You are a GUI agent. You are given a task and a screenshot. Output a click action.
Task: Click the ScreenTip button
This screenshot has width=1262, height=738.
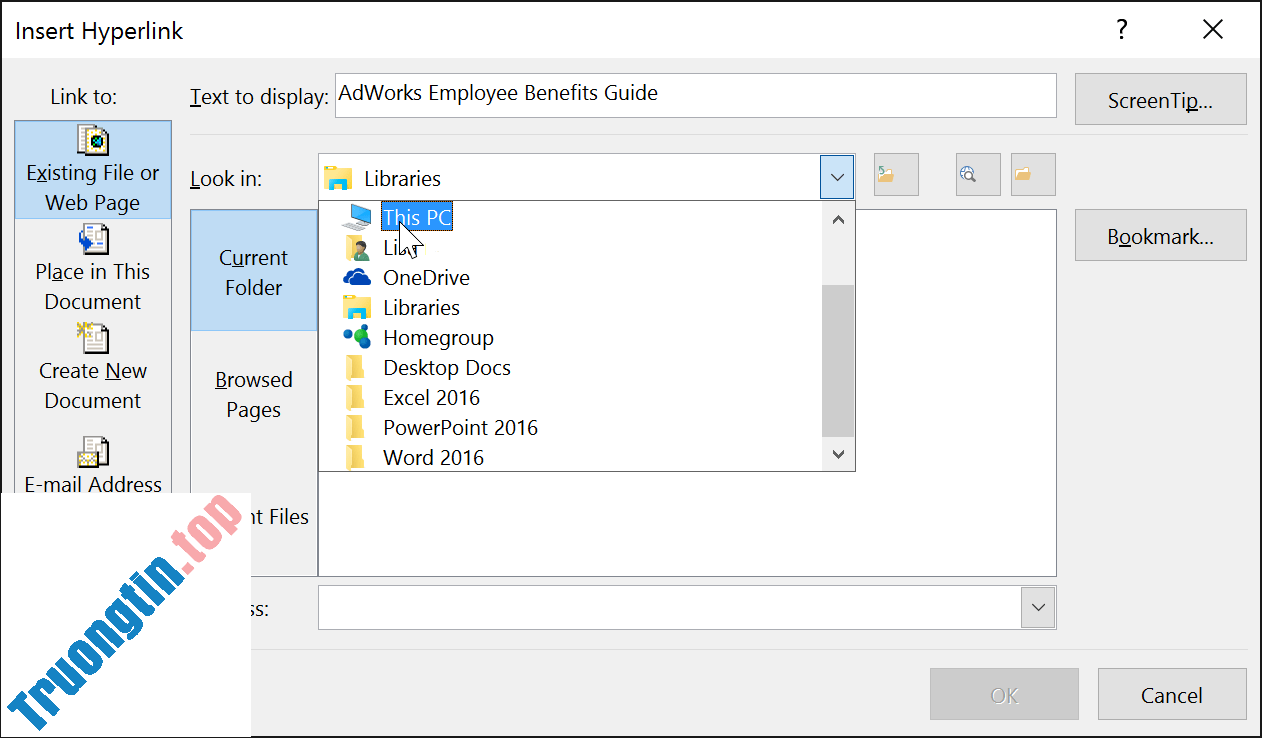[1160, 99]
